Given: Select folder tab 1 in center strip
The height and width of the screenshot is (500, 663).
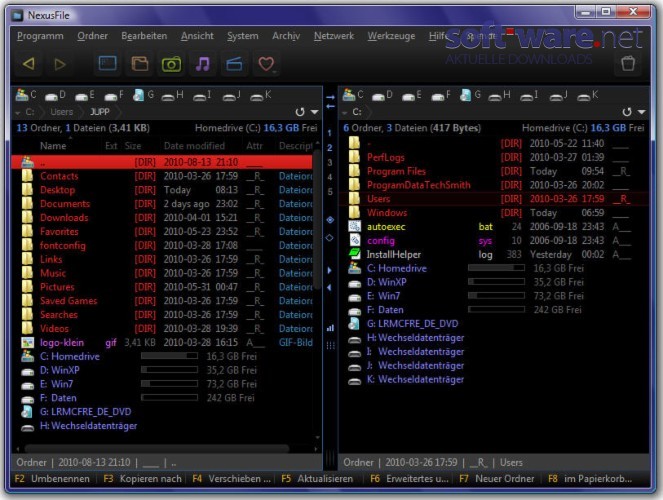Looking at the screenshot, I should (x=329, y=133).
